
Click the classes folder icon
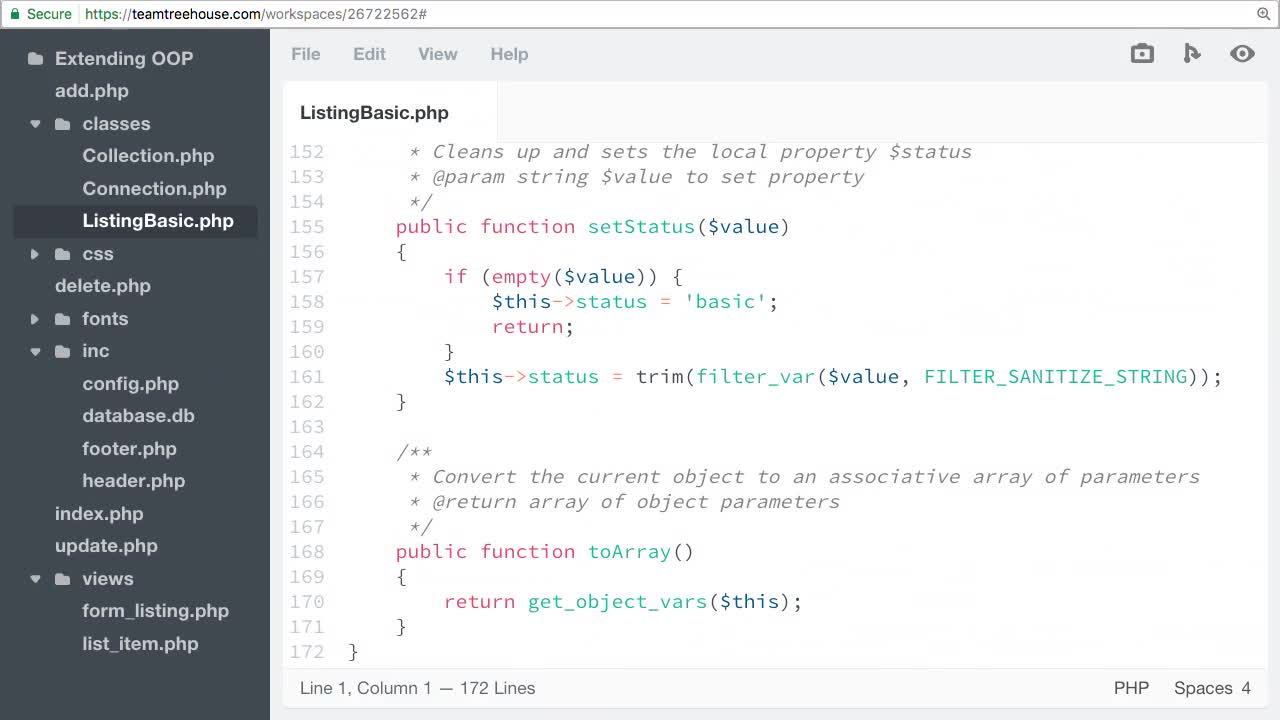[63, 124]
